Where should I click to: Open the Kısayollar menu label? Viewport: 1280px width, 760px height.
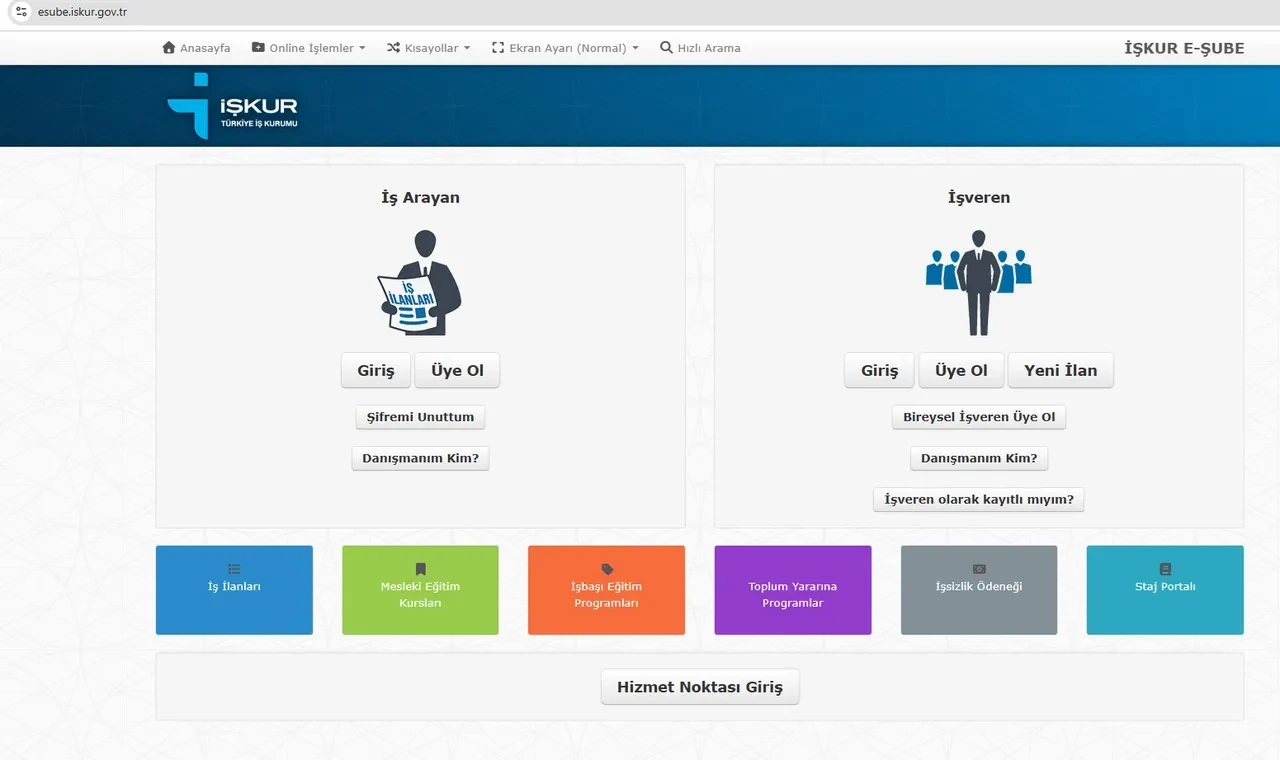pyautogui.click(x=431, y=48)
